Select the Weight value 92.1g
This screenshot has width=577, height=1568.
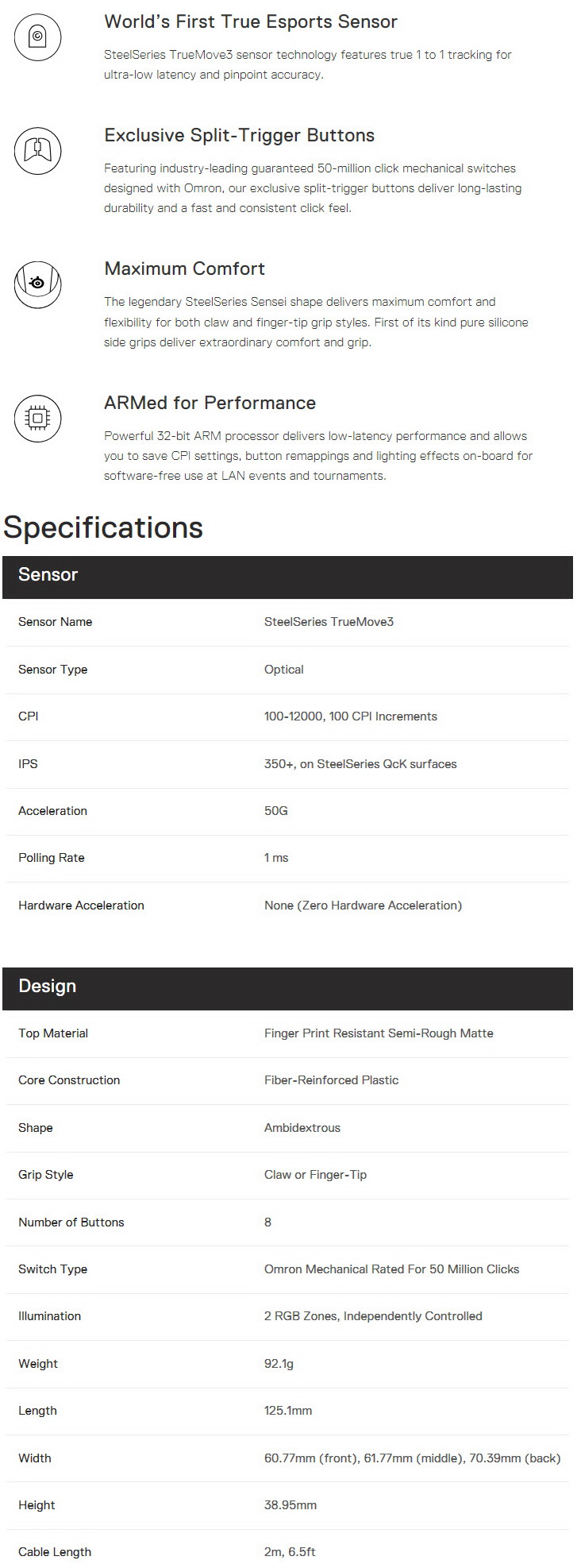click(279, 1364)
